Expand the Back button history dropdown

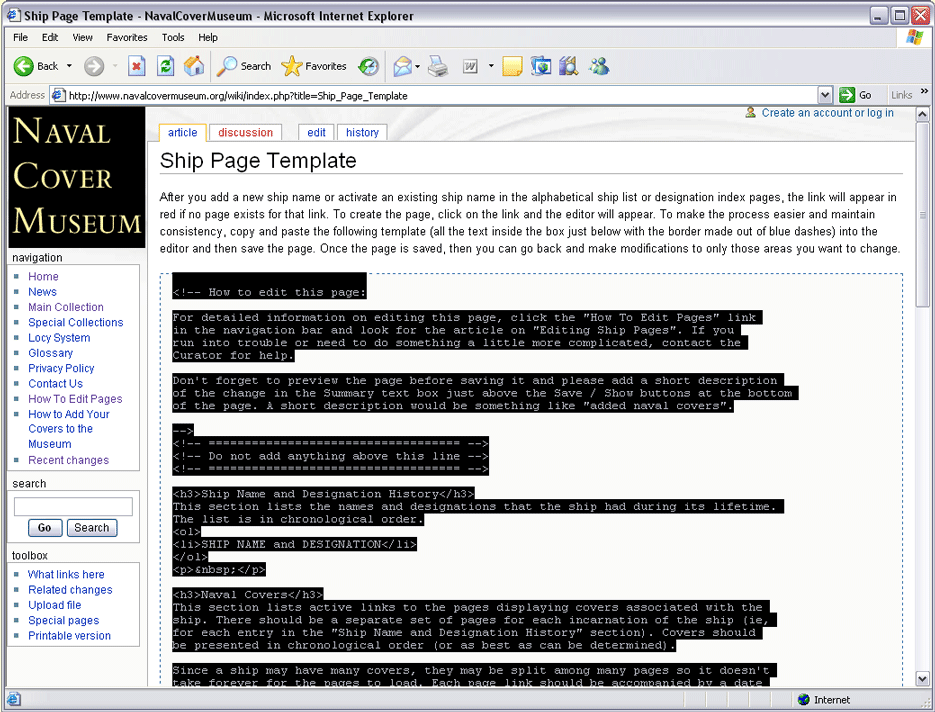pos(69,66)
